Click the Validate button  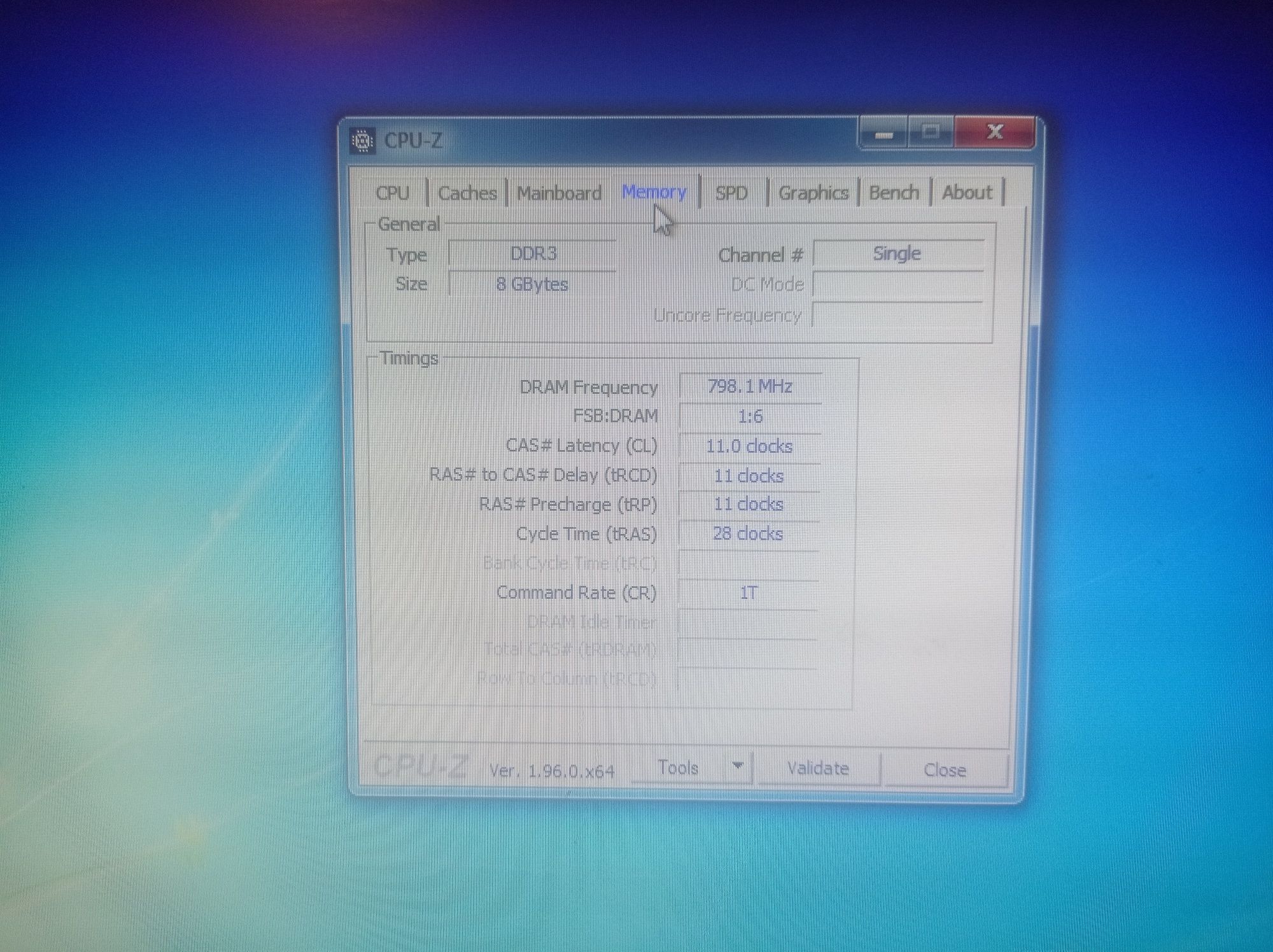pyautogui.click(x=818, y=769)
